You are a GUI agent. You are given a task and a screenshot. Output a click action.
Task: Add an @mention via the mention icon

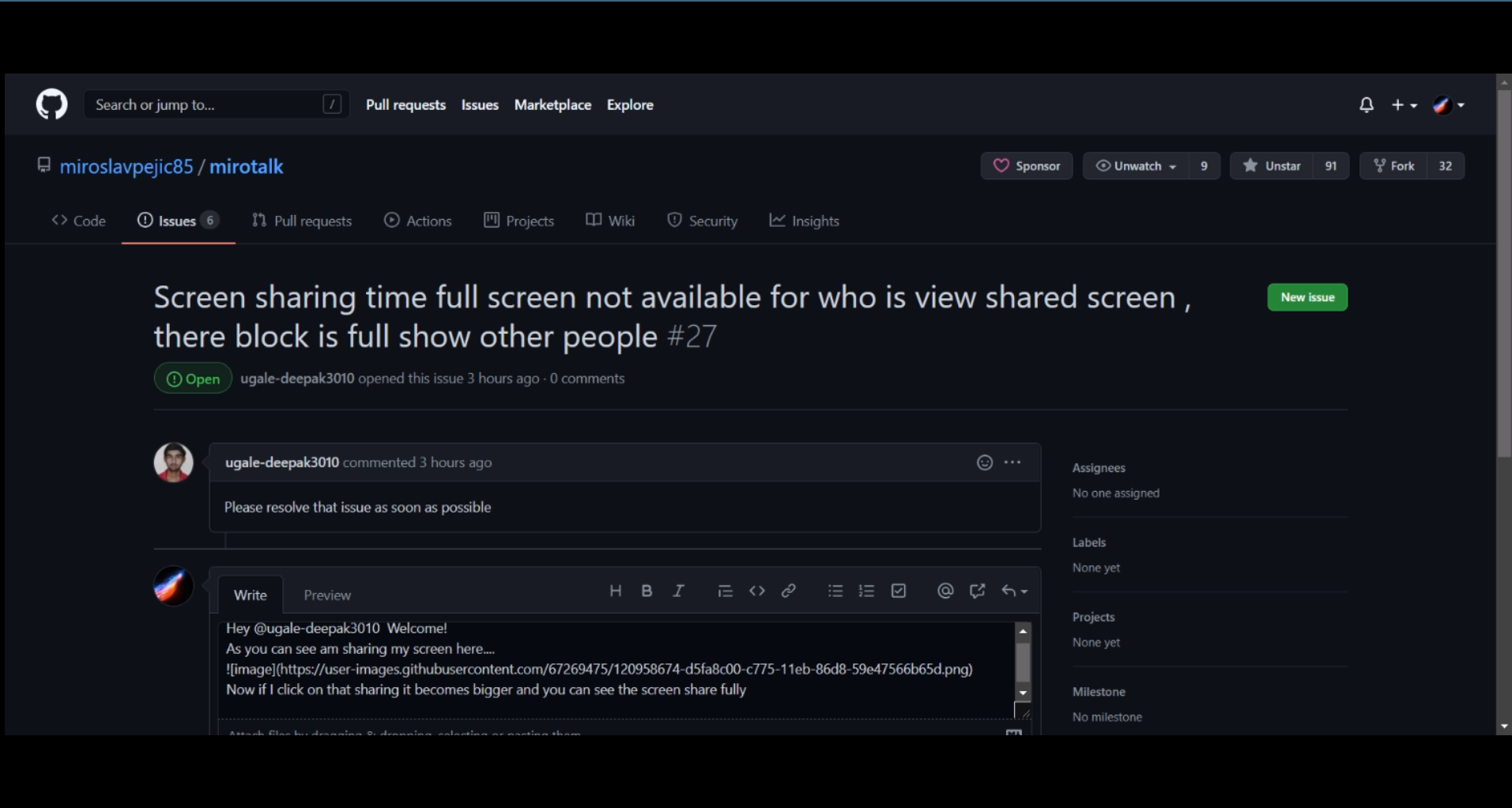(x=945, y=591)
